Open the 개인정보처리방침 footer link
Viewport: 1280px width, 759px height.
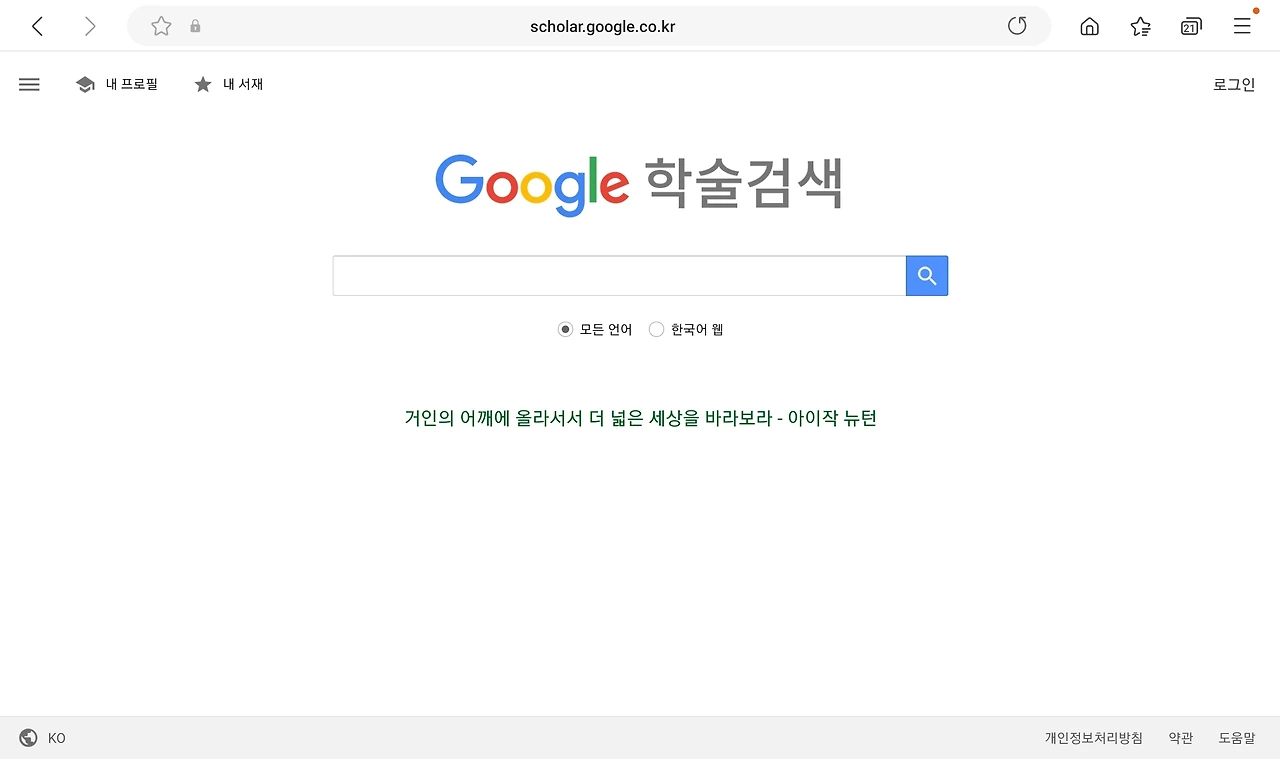1094,738
